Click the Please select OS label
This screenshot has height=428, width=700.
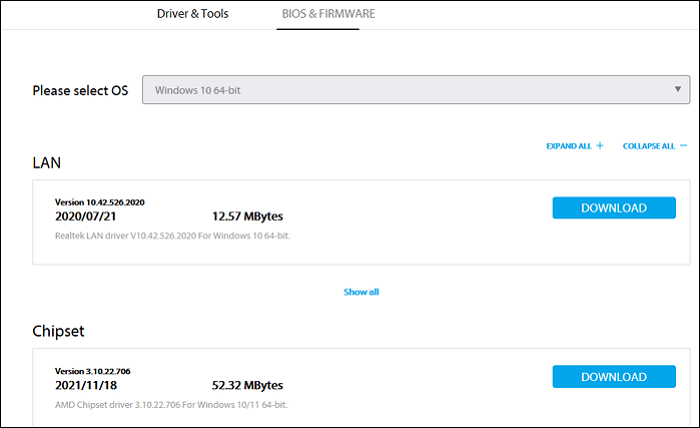[81, 90]
